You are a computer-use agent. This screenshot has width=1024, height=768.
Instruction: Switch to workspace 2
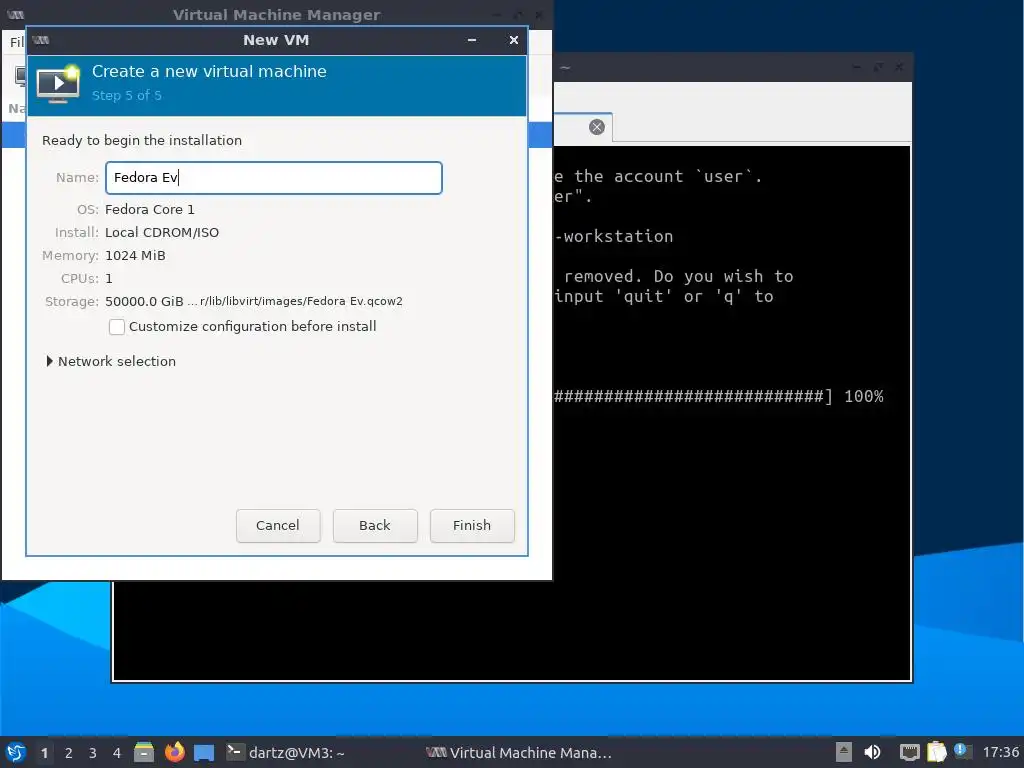click(x=69, y=753)
